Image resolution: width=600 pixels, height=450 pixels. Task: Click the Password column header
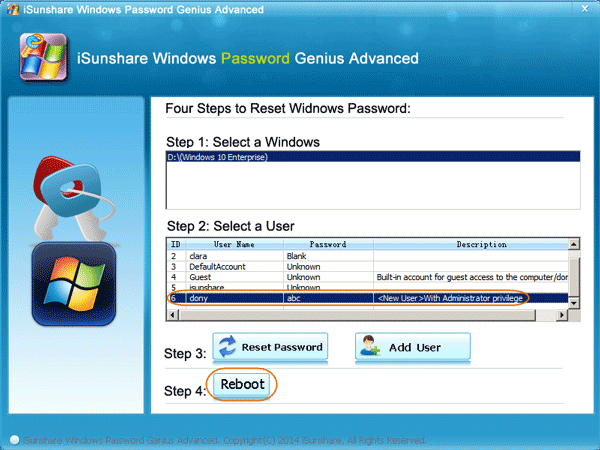[328, 244]
